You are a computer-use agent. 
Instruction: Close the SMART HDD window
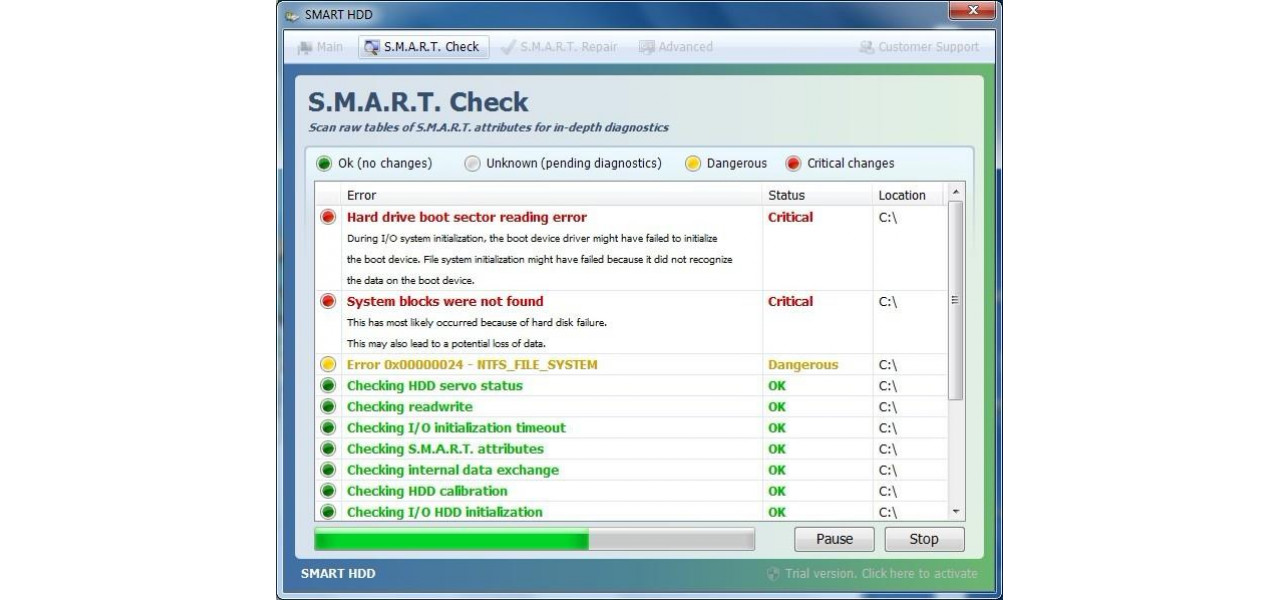973,10
